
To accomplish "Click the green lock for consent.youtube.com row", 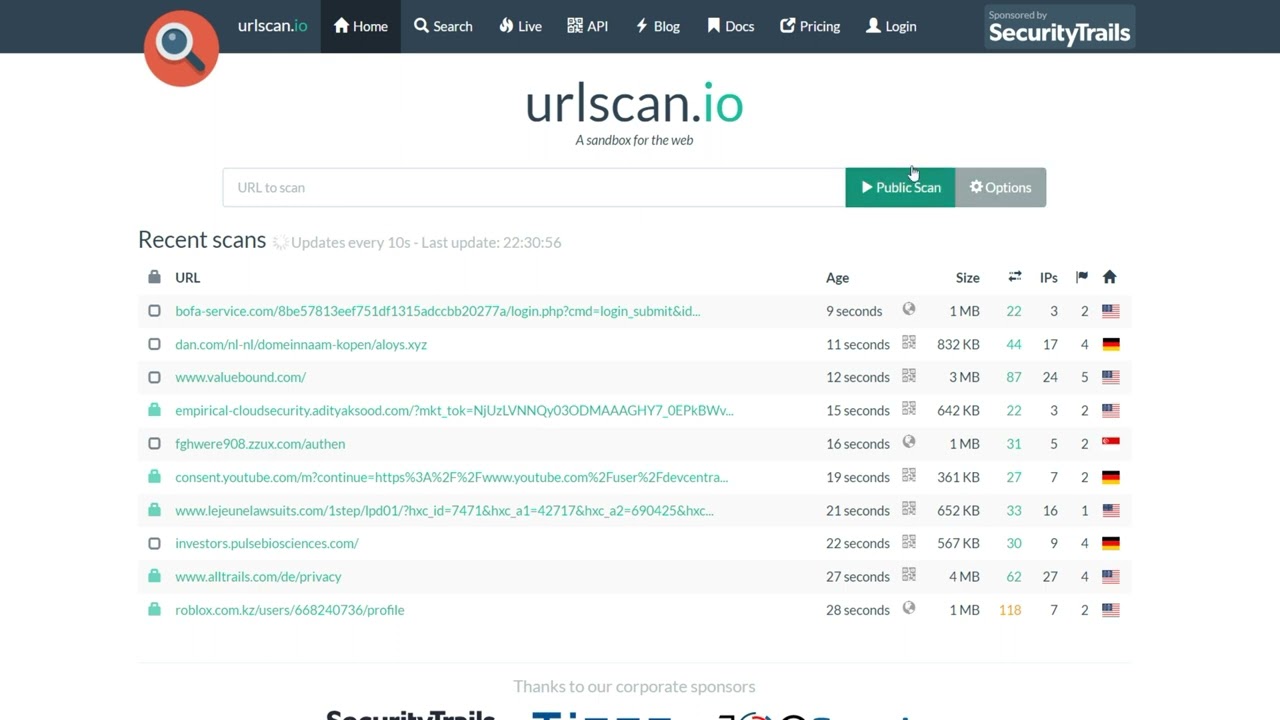I will pyautogui.click(x=154, y=477).
